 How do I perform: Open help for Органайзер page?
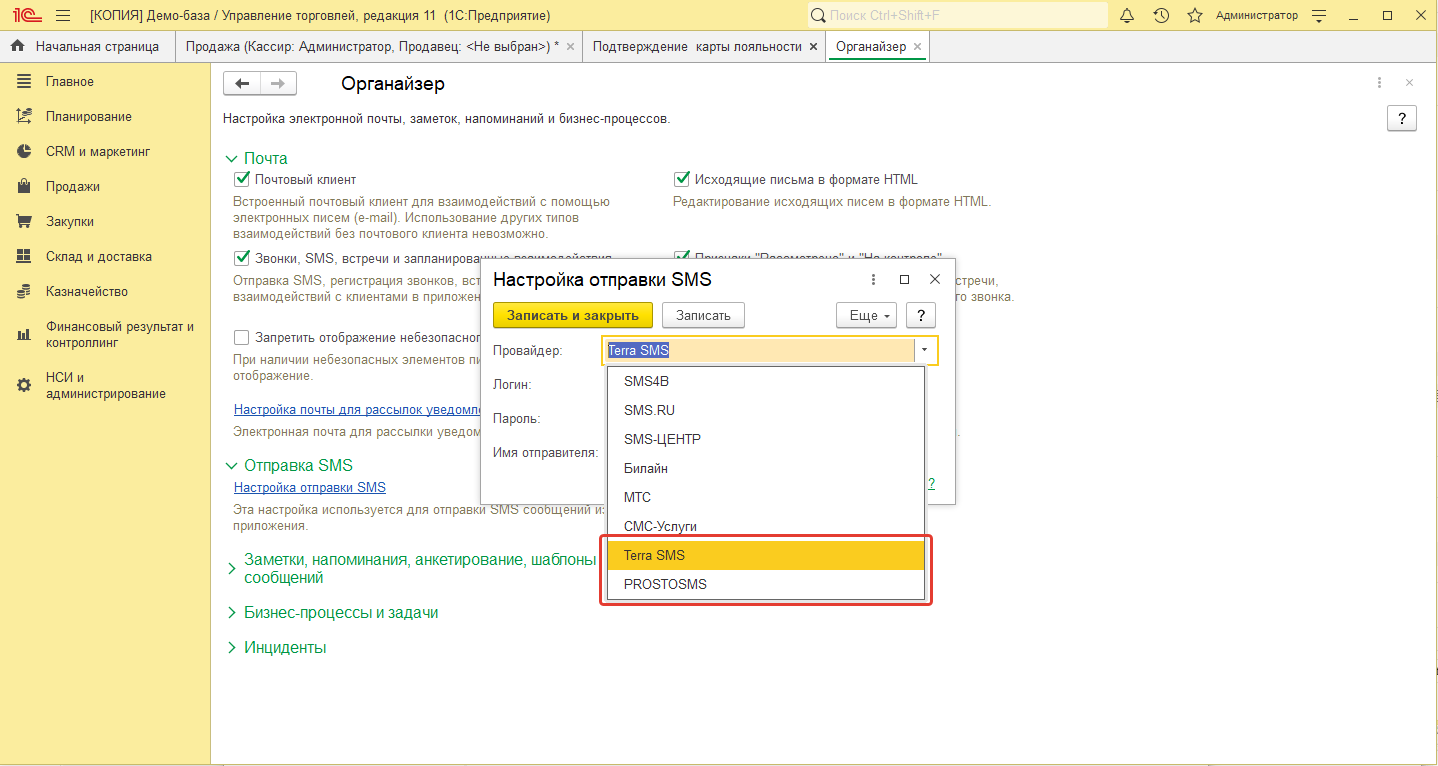(1402, 118)
